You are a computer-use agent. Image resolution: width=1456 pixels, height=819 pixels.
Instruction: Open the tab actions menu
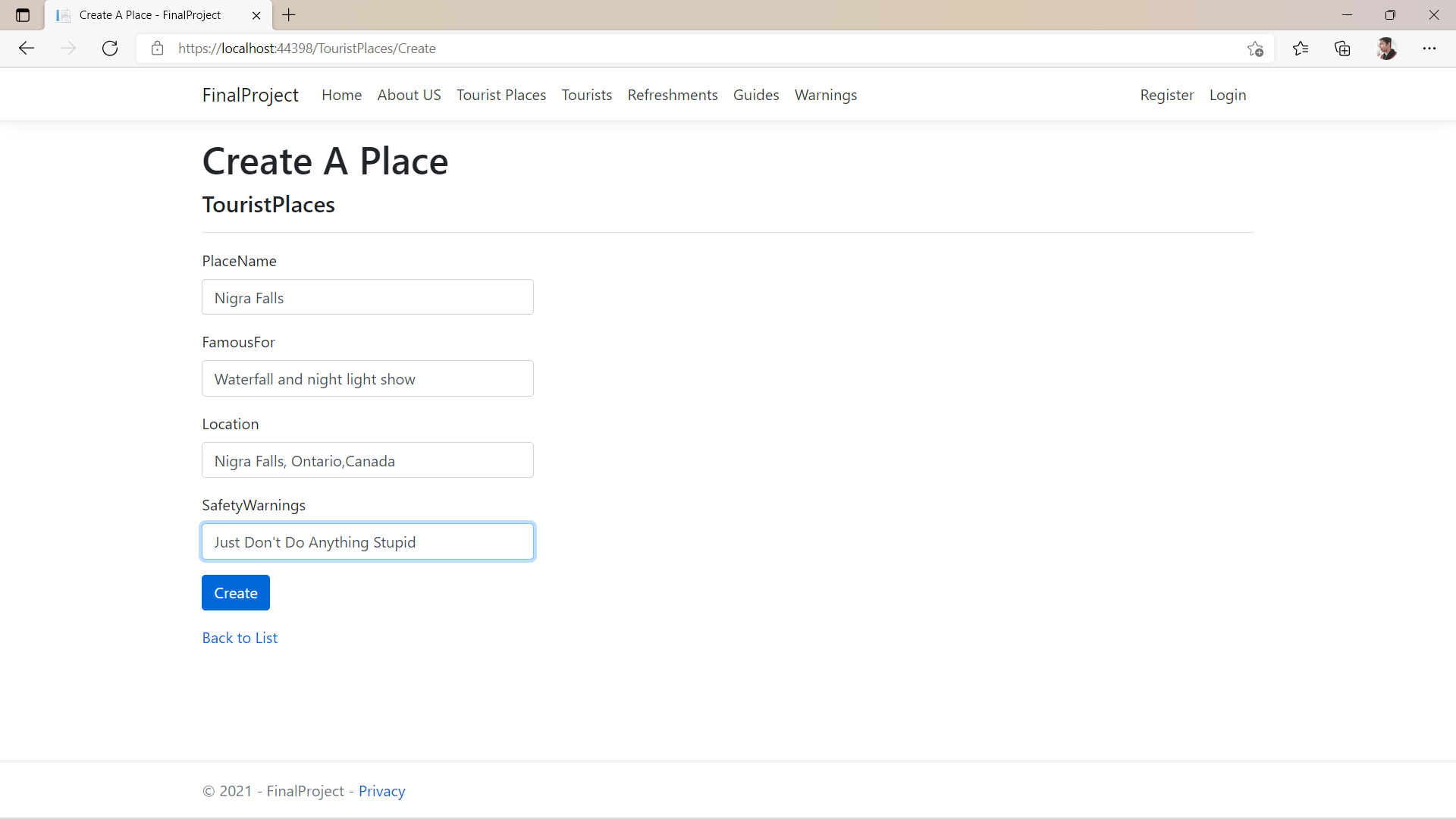point(22,14)
